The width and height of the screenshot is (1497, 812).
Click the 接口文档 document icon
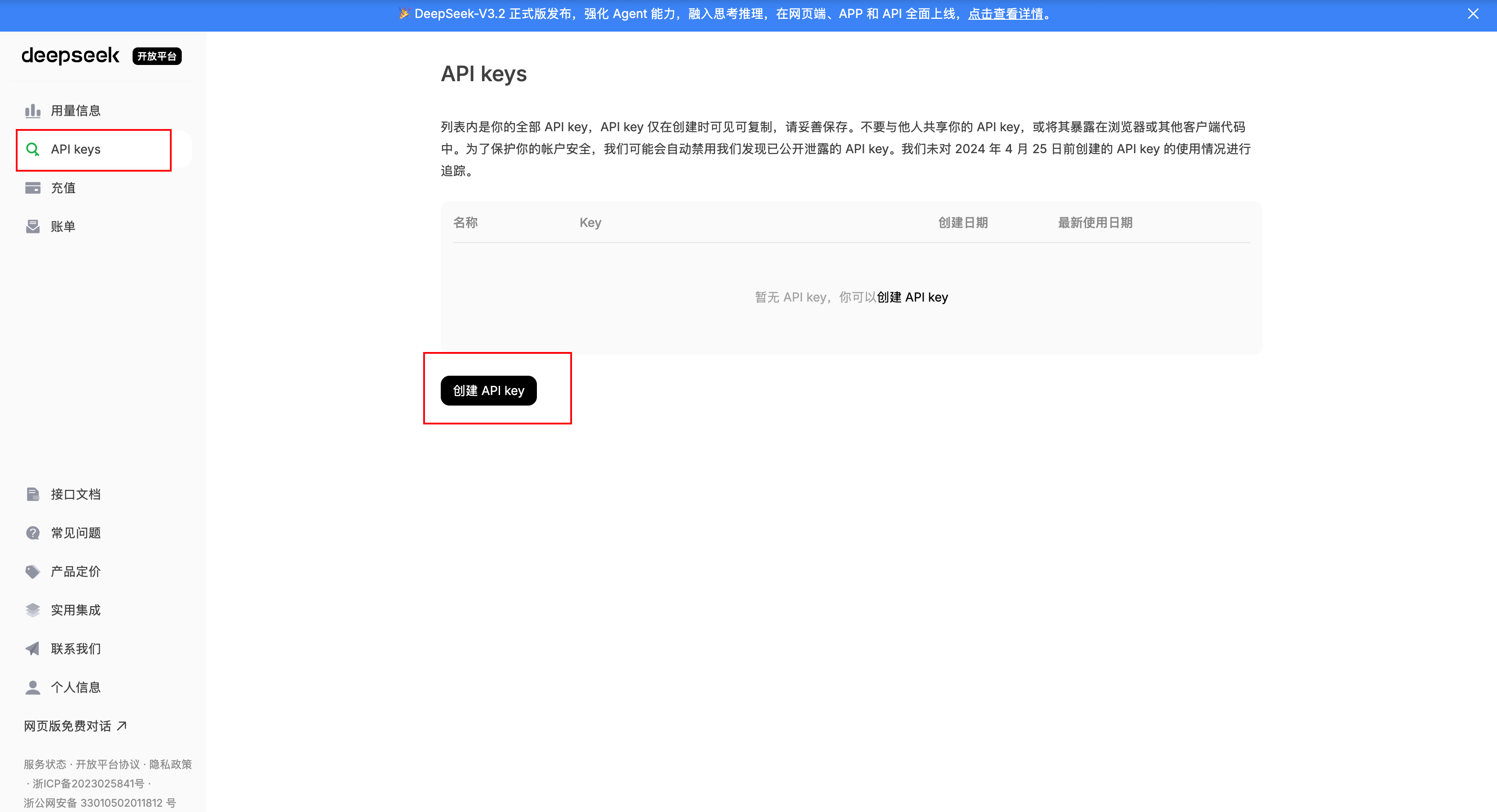coord(32,494)
